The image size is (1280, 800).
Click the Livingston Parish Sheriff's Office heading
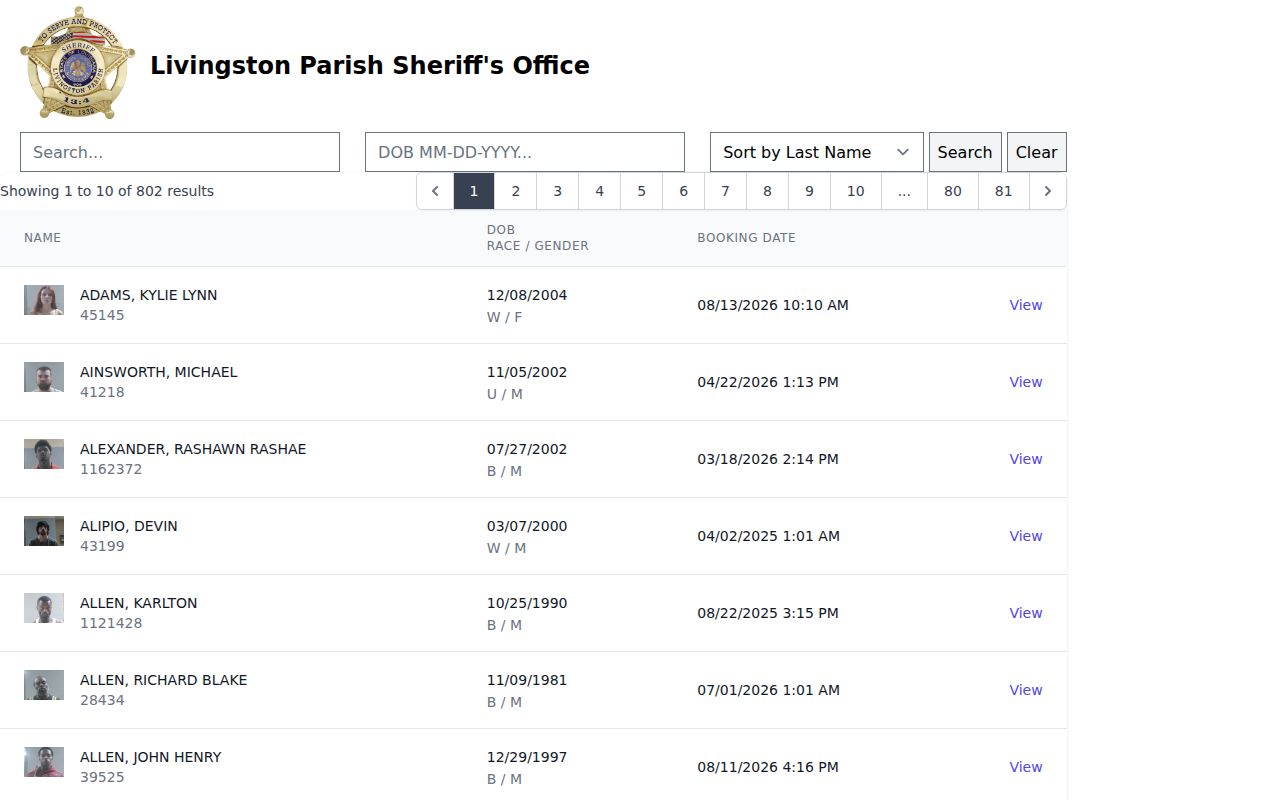pyautogui.click(x=370, y=66)
